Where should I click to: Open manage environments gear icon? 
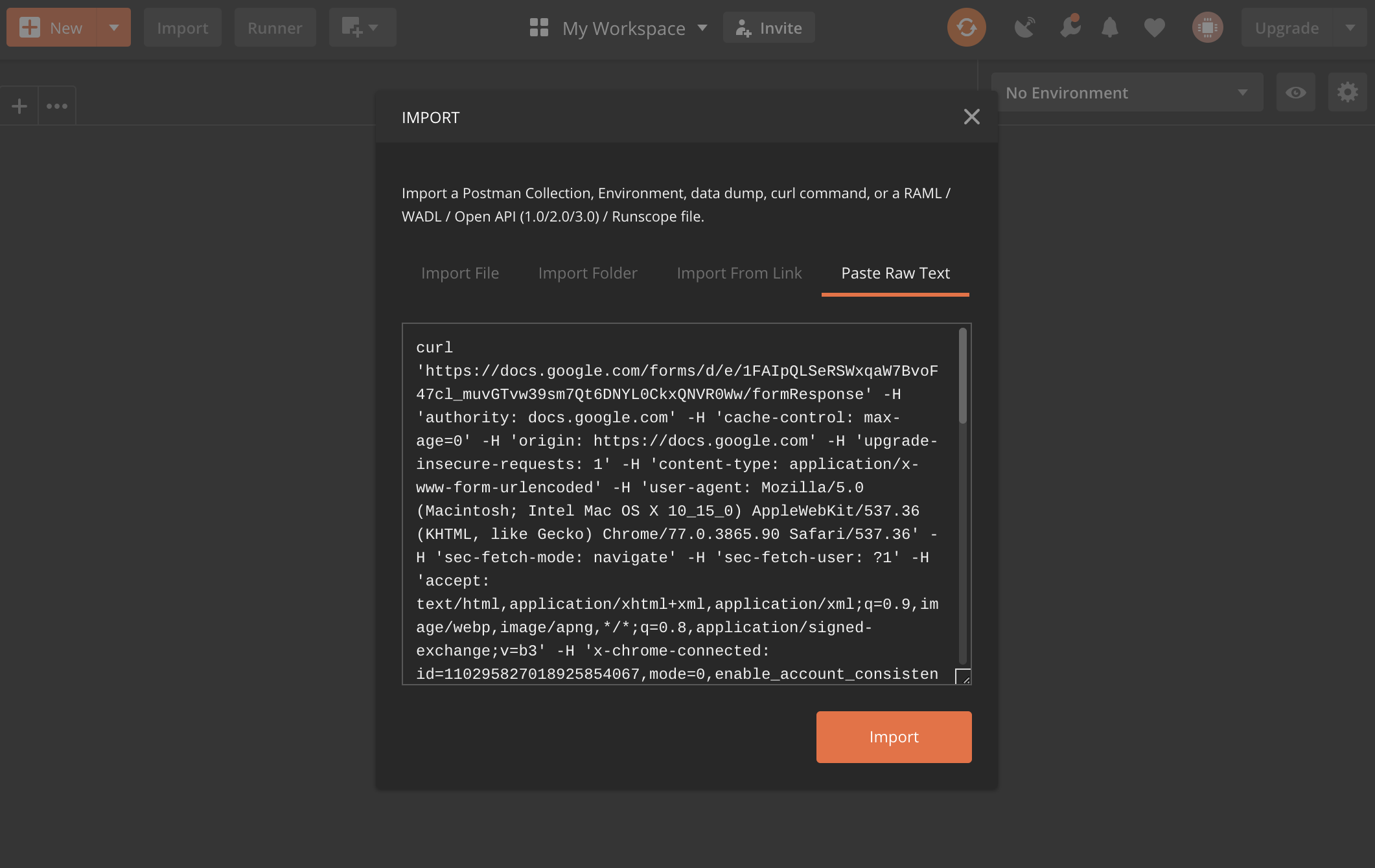[1348, 93]
